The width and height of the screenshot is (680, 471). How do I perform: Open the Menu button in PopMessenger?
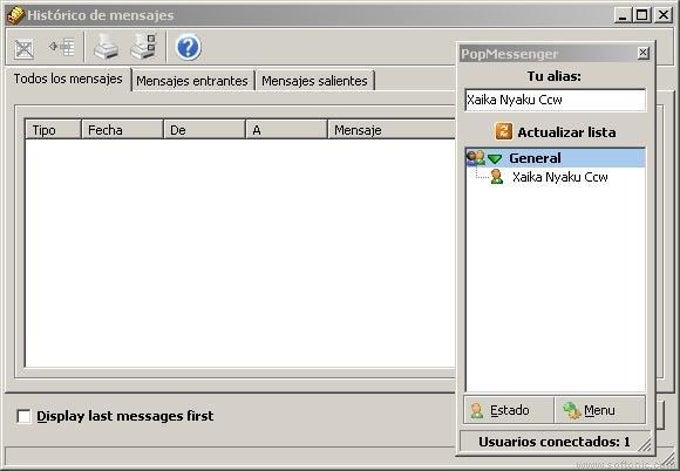pyautogui.click(x=600, y=410)
